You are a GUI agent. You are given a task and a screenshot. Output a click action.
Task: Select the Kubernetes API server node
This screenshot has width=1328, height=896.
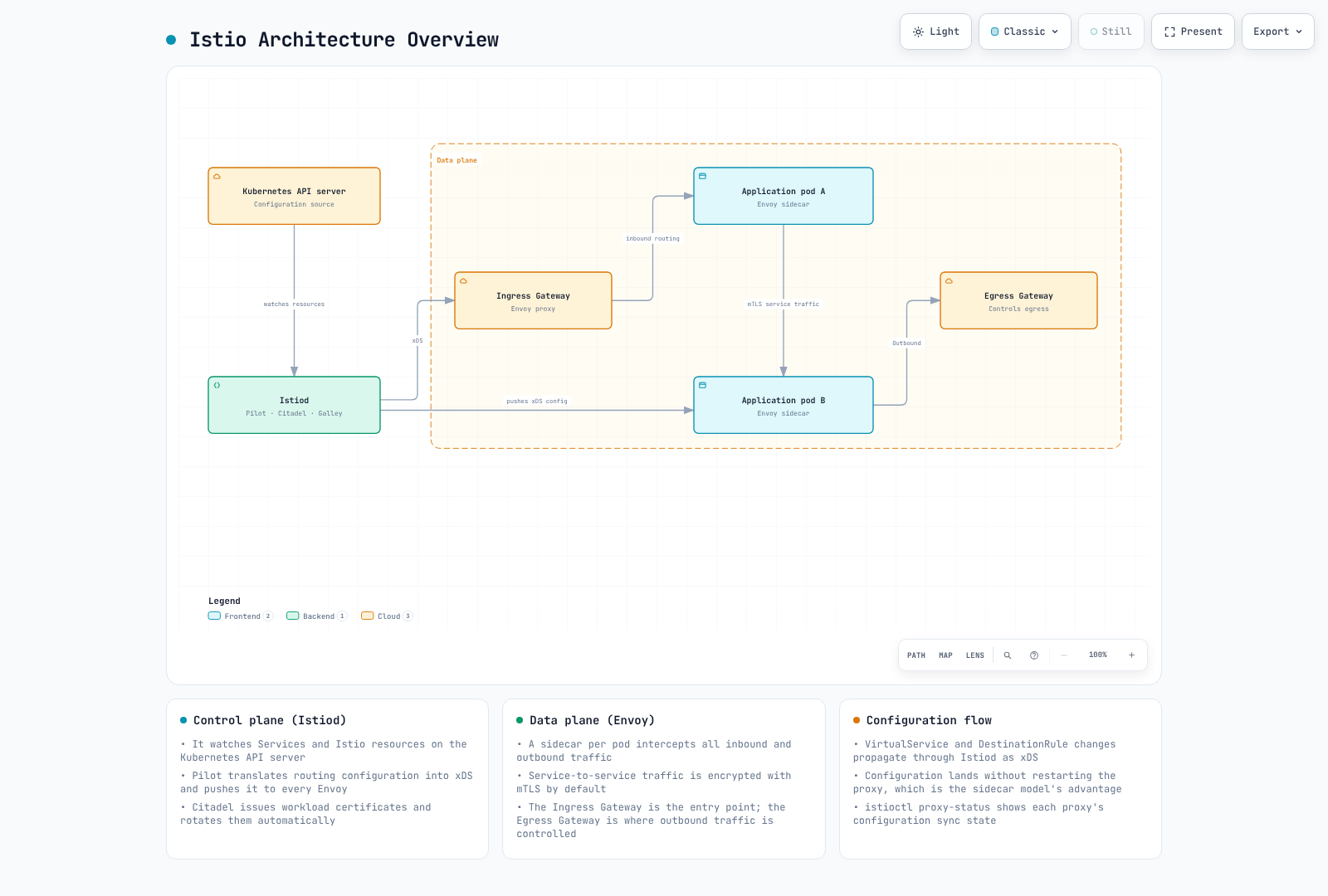[294, 196]
